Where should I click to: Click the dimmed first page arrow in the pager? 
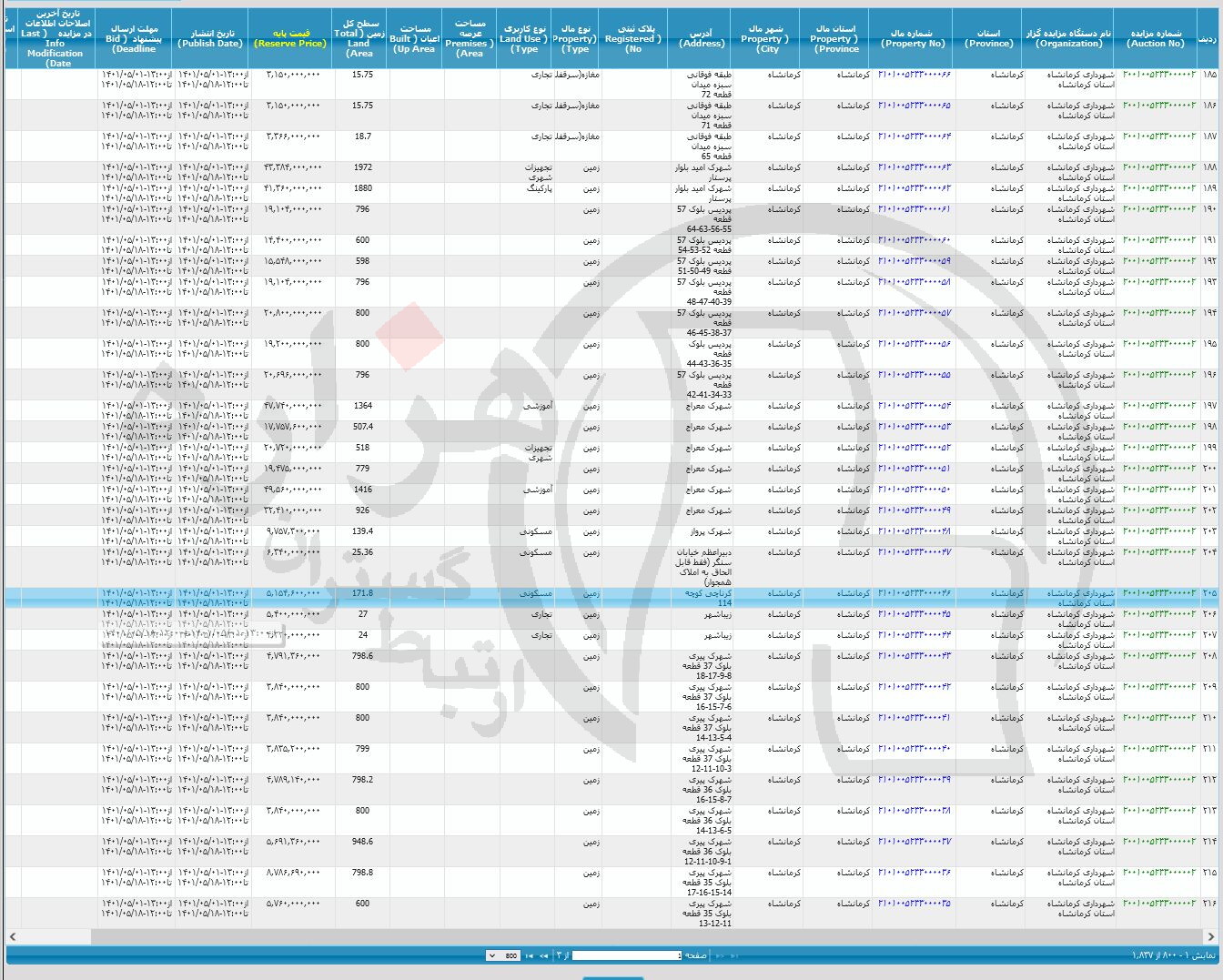pyautogui.click(x=733, y=955)
